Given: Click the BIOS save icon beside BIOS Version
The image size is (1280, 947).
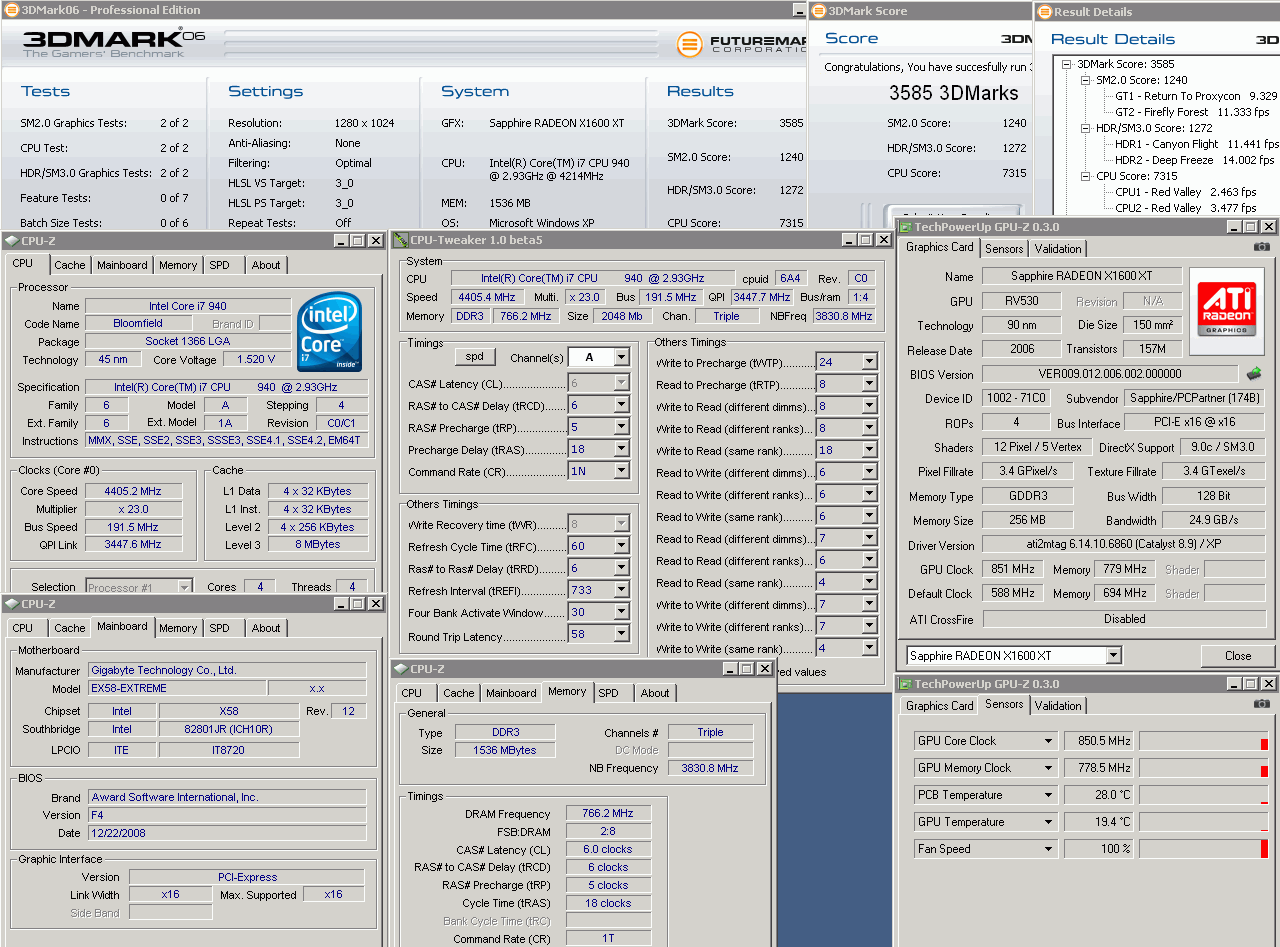Looking at the screenshot, I should [x=1253, y=374].
